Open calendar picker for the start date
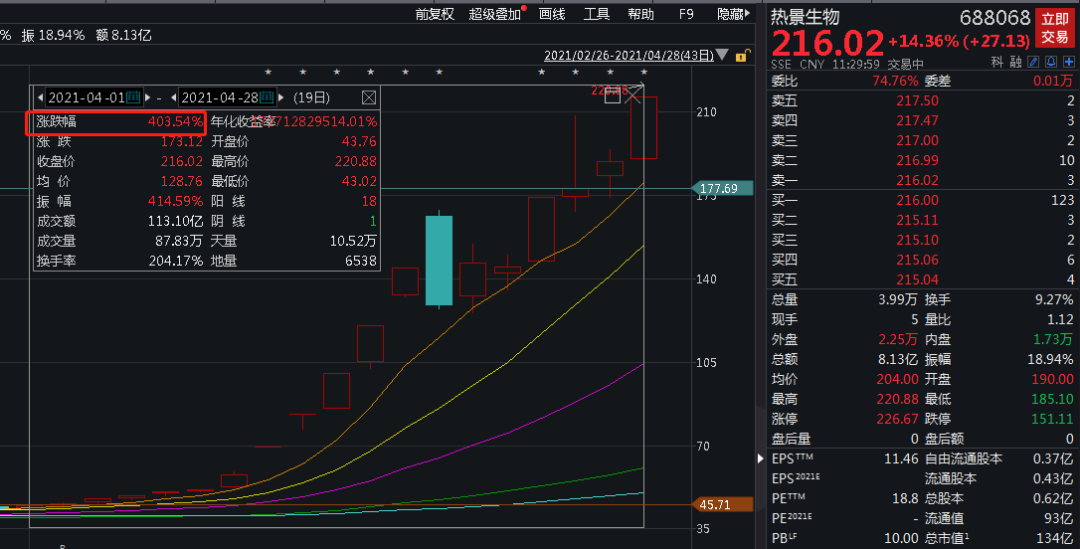Screen dimensions: 1080x549 tap(134, 97)
